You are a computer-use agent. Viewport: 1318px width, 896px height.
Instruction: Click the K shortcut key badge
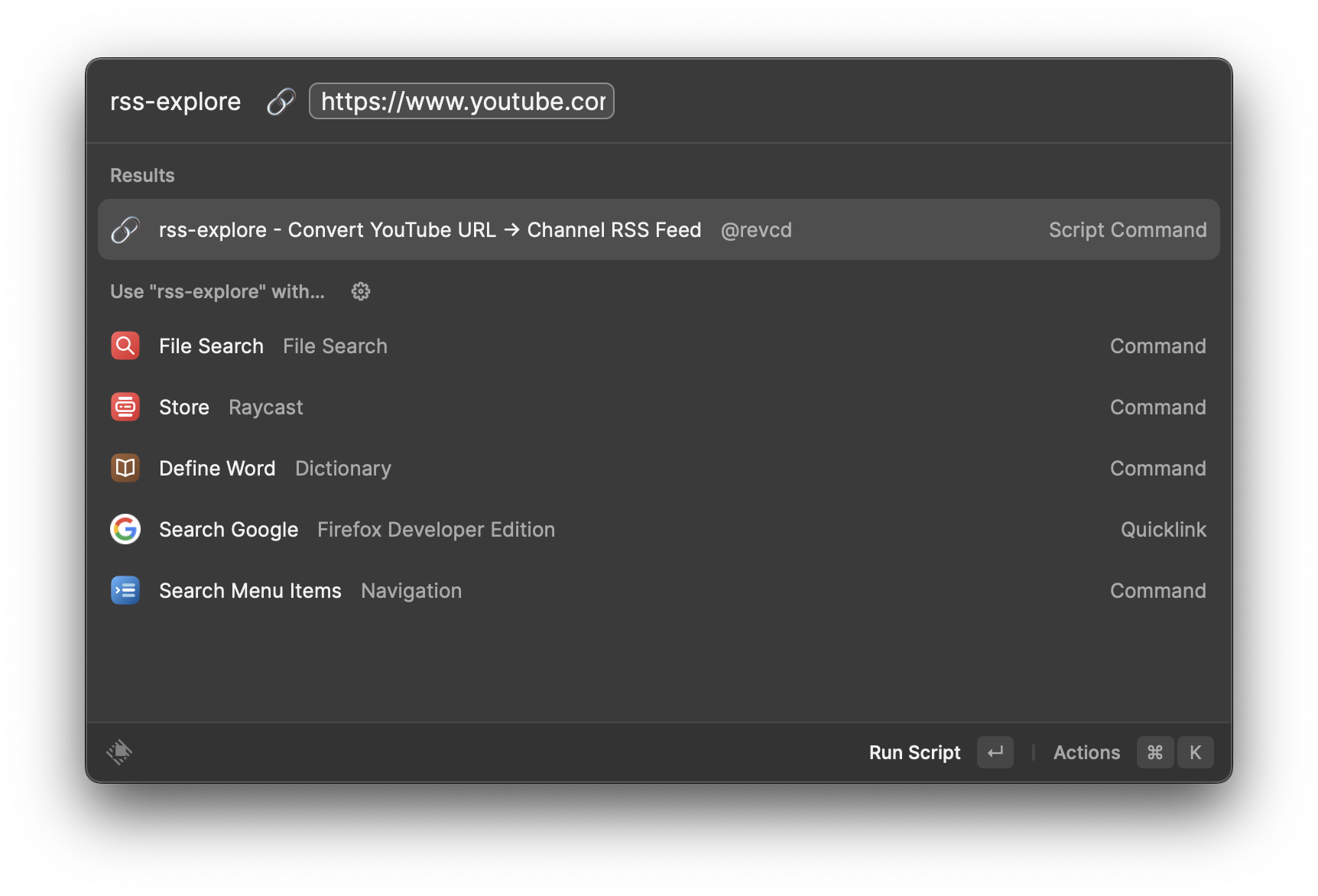tap(1195, 752)
